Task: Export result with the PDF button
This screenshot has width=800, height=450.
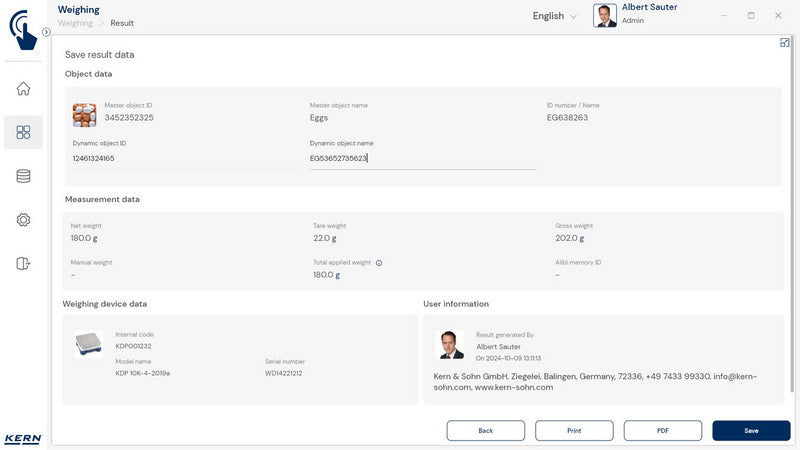Action: [x=663, y=431]
